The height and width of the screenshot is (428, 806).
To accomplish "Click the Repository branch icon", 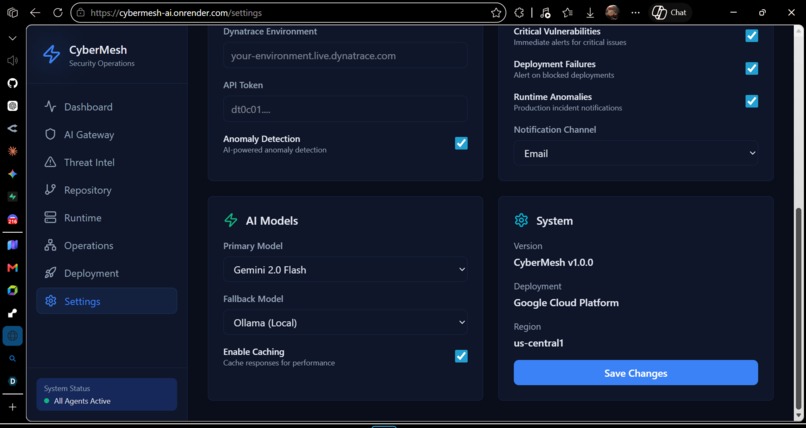I will (50, 190).
